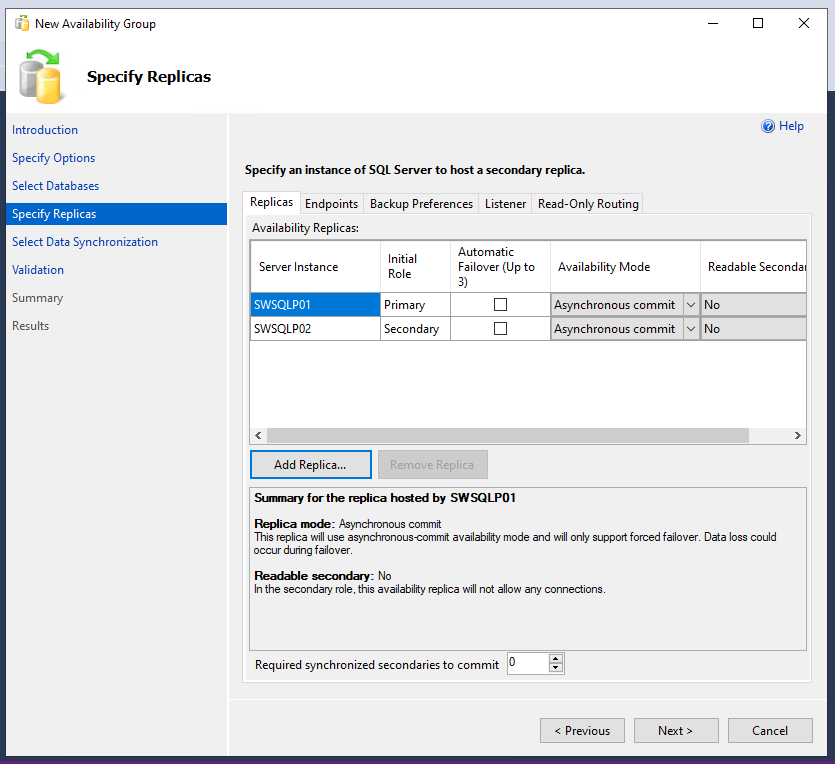Open the Read-Only Routing tab

(x=588, y=204)
